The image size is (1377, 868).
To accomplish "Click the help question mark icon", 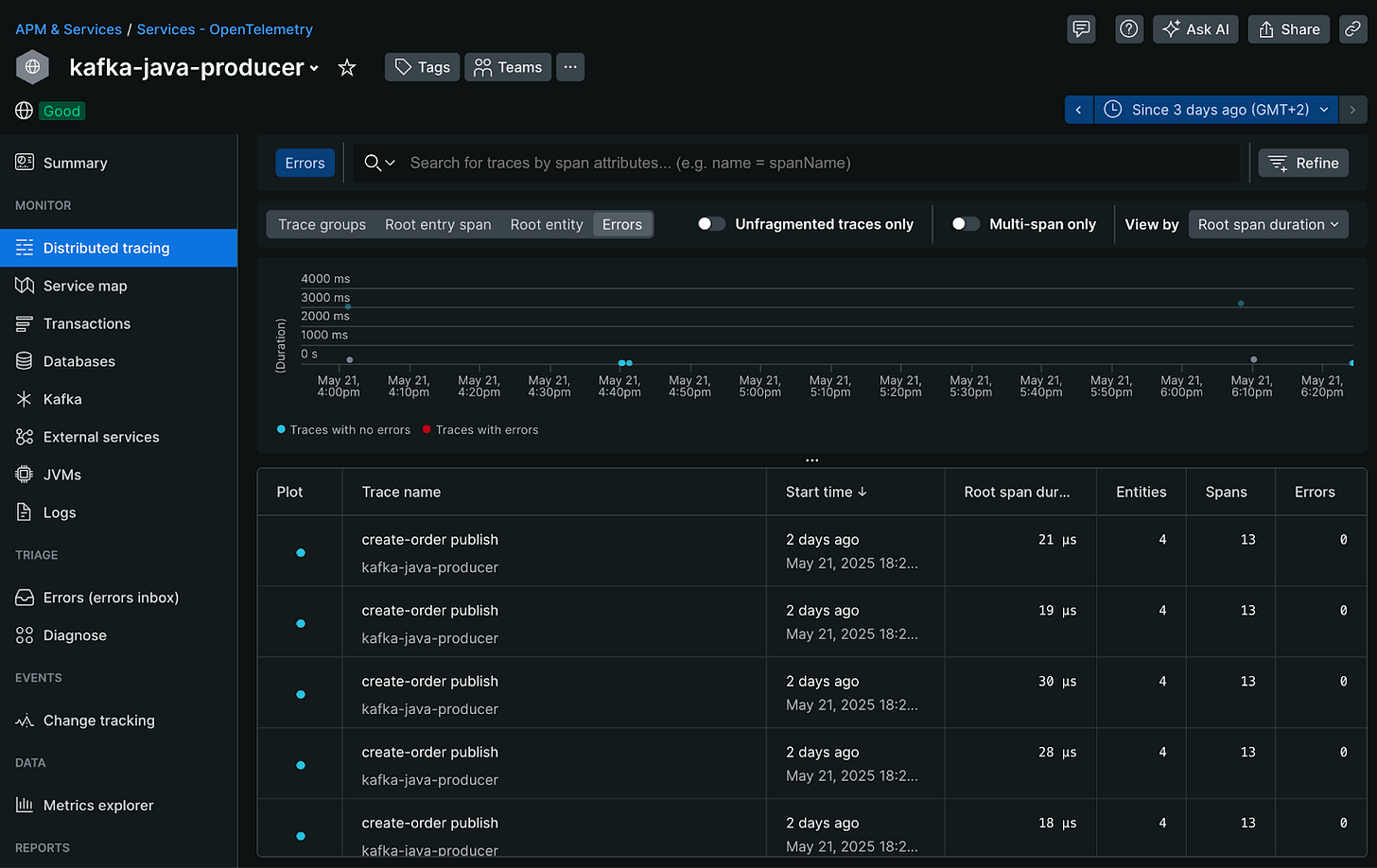I will pyautogui.click(x=1129, y=29).
